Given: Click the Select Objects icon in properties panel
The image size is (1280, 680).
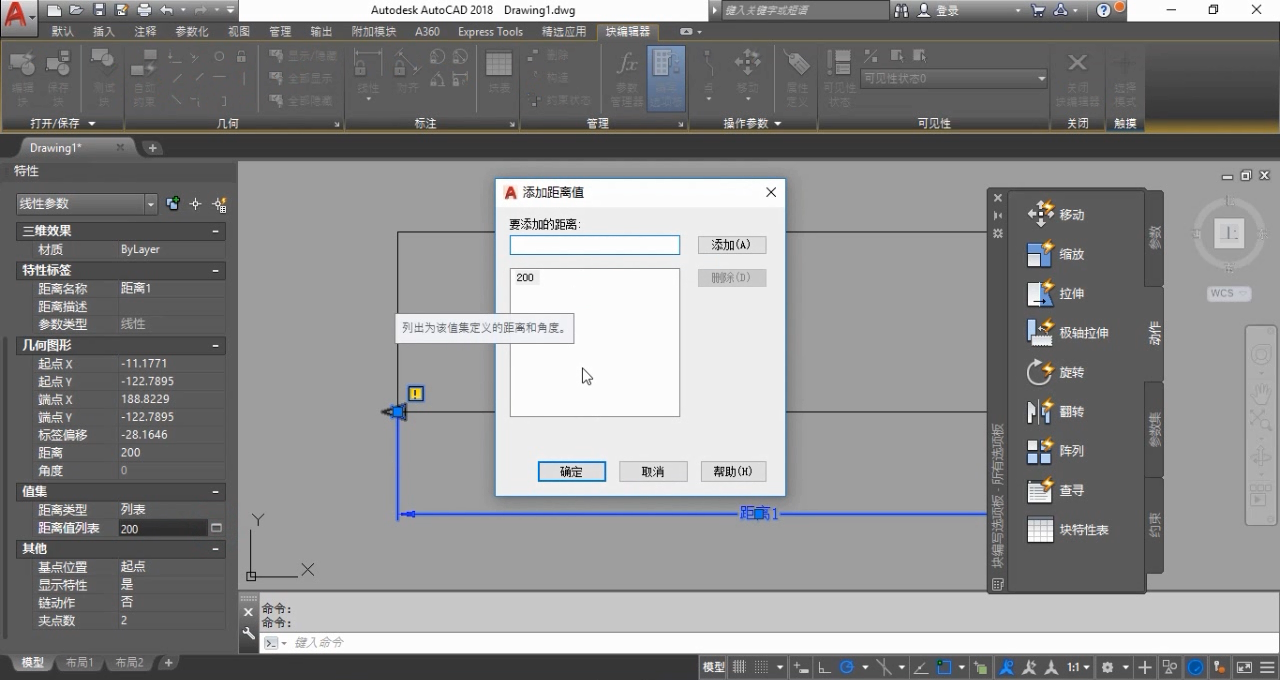Looking at the screenshot, I should click(x=196, y=204).
